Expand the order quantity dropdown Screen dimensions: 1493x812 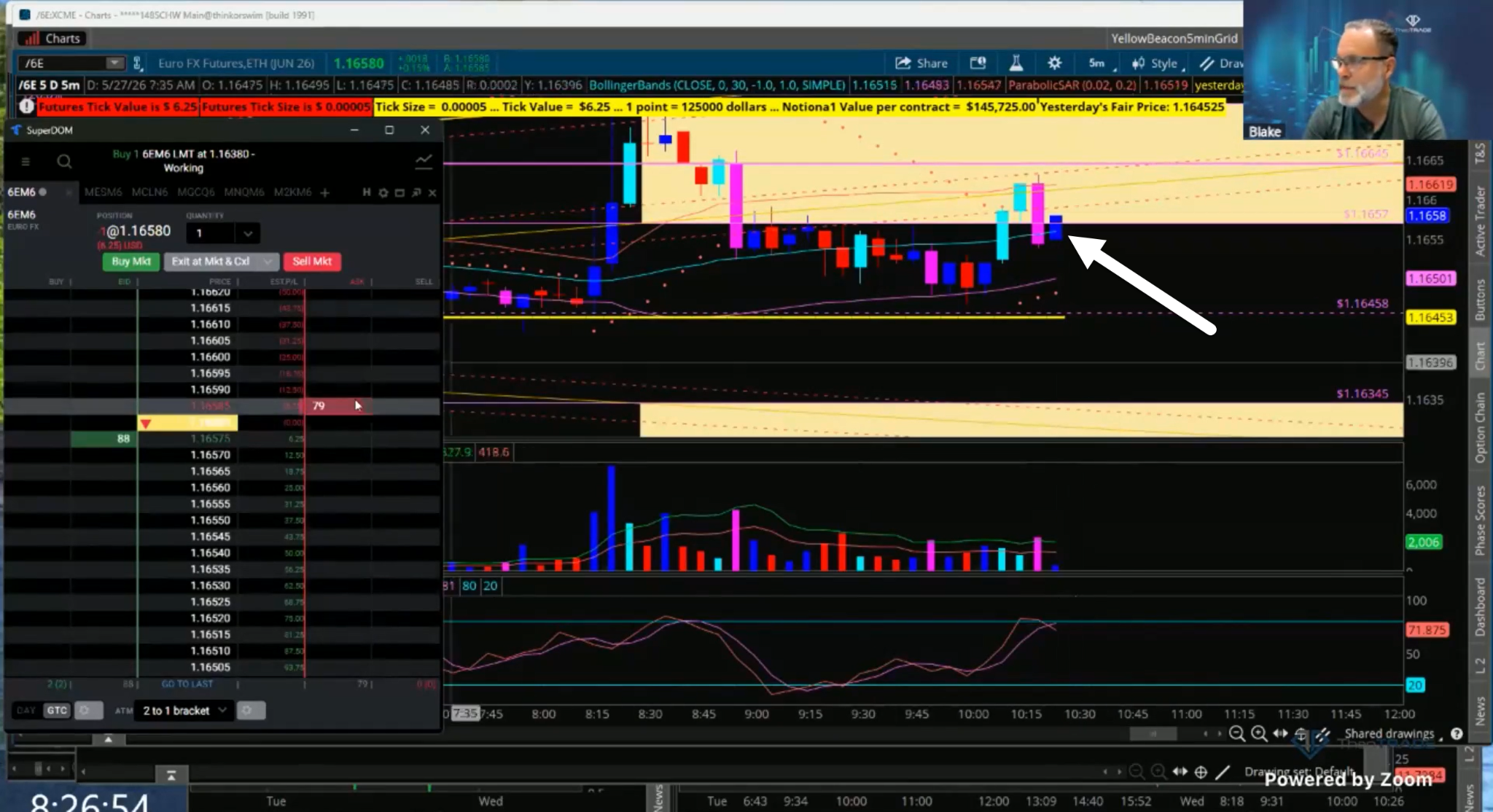(x=248, y=233)
